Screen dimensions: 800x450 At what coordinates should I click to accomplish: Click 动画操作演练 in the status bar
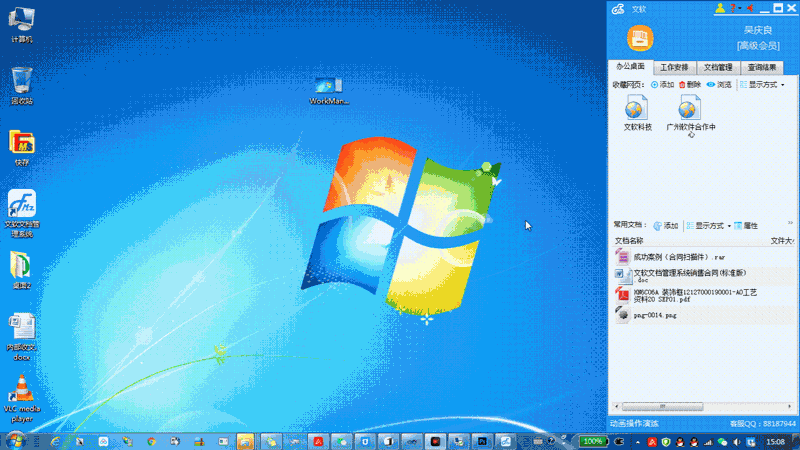(634, 423)
